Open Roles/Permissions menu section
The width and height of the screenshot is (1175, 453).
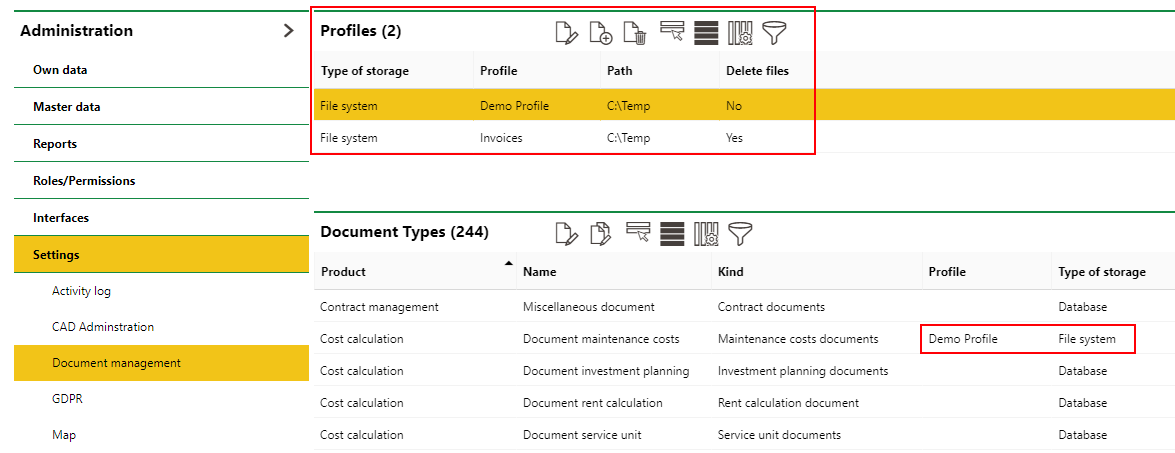click(x=161, y=180)
